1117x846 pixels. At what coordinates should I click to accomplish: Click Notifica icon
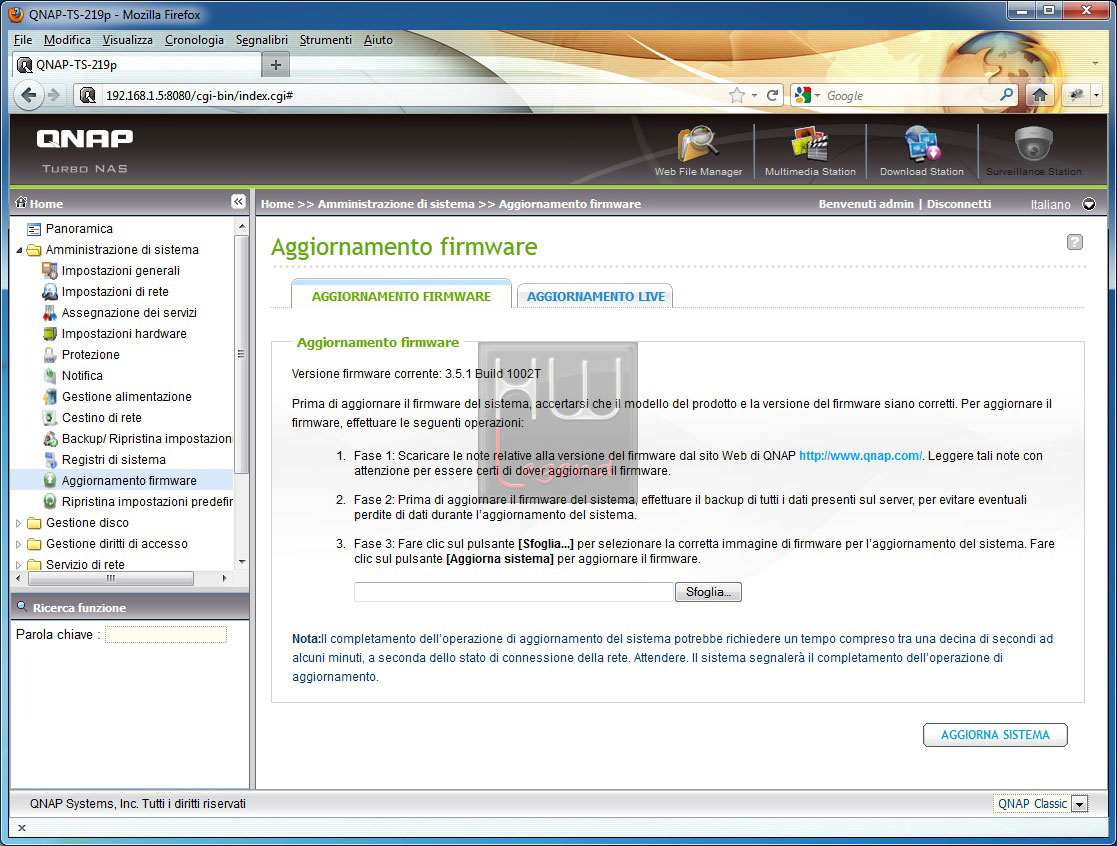pyautogui.click(x=49, y=375)
